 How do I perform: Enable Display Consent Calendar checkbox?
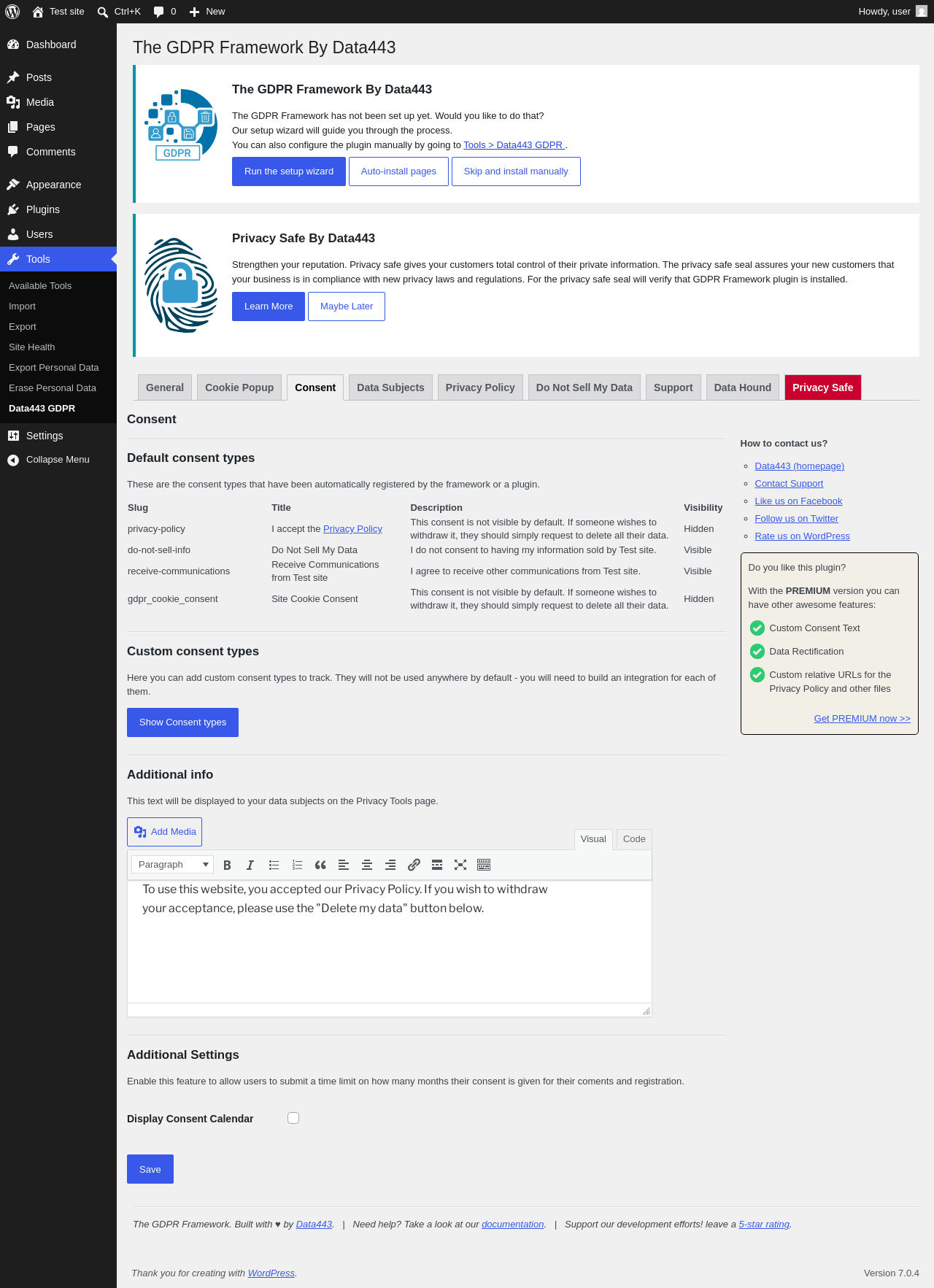(293, 1118)
